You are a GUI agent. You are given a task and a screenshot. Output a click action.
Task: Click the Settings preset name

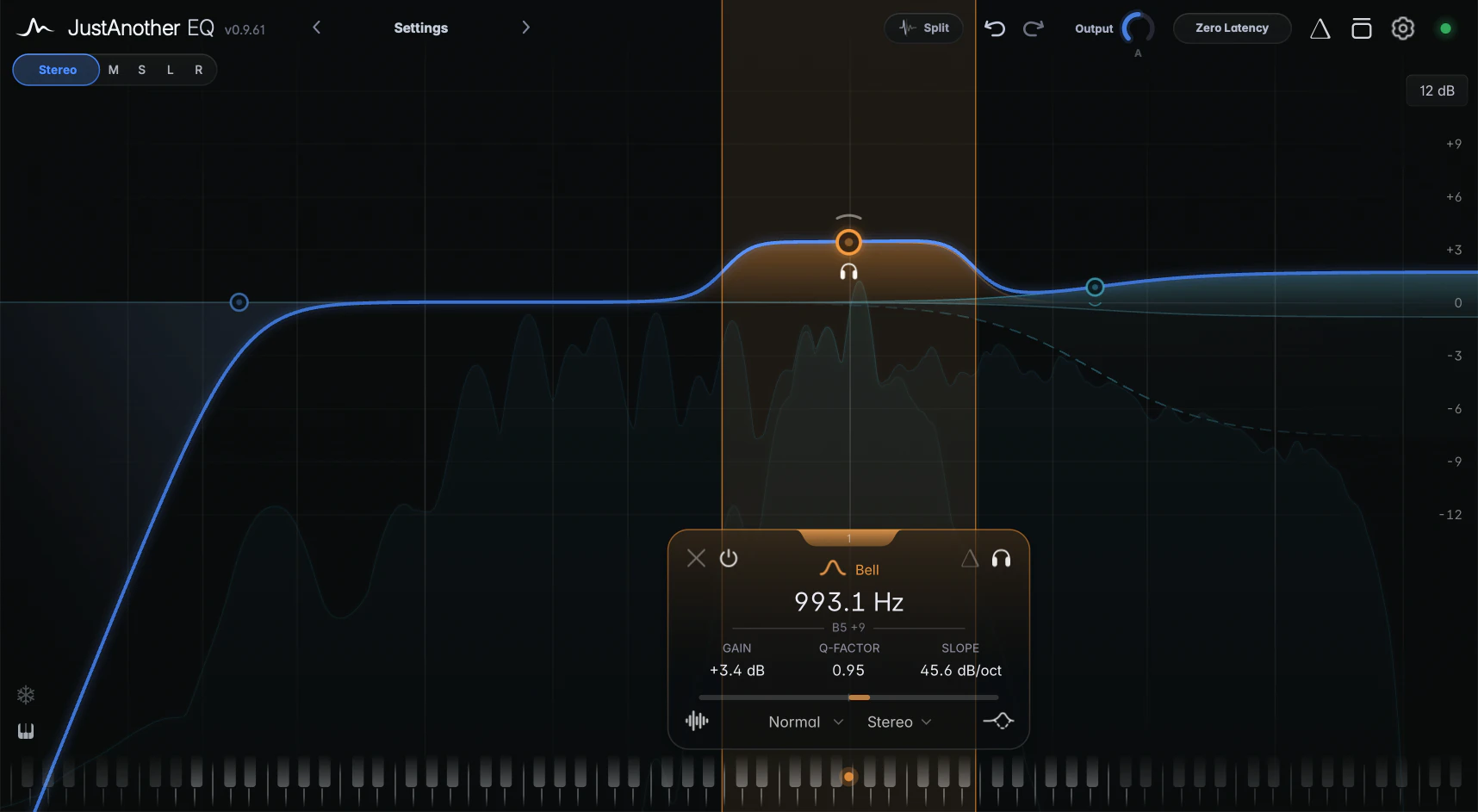(421, 28)
